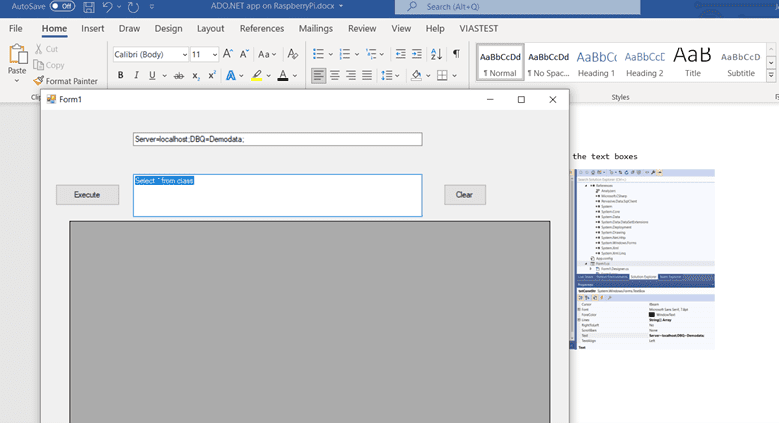Image resolution: width=779 pixels, height=423 pixels.
Task: Click the Copy button
Action: coord(49,65)
